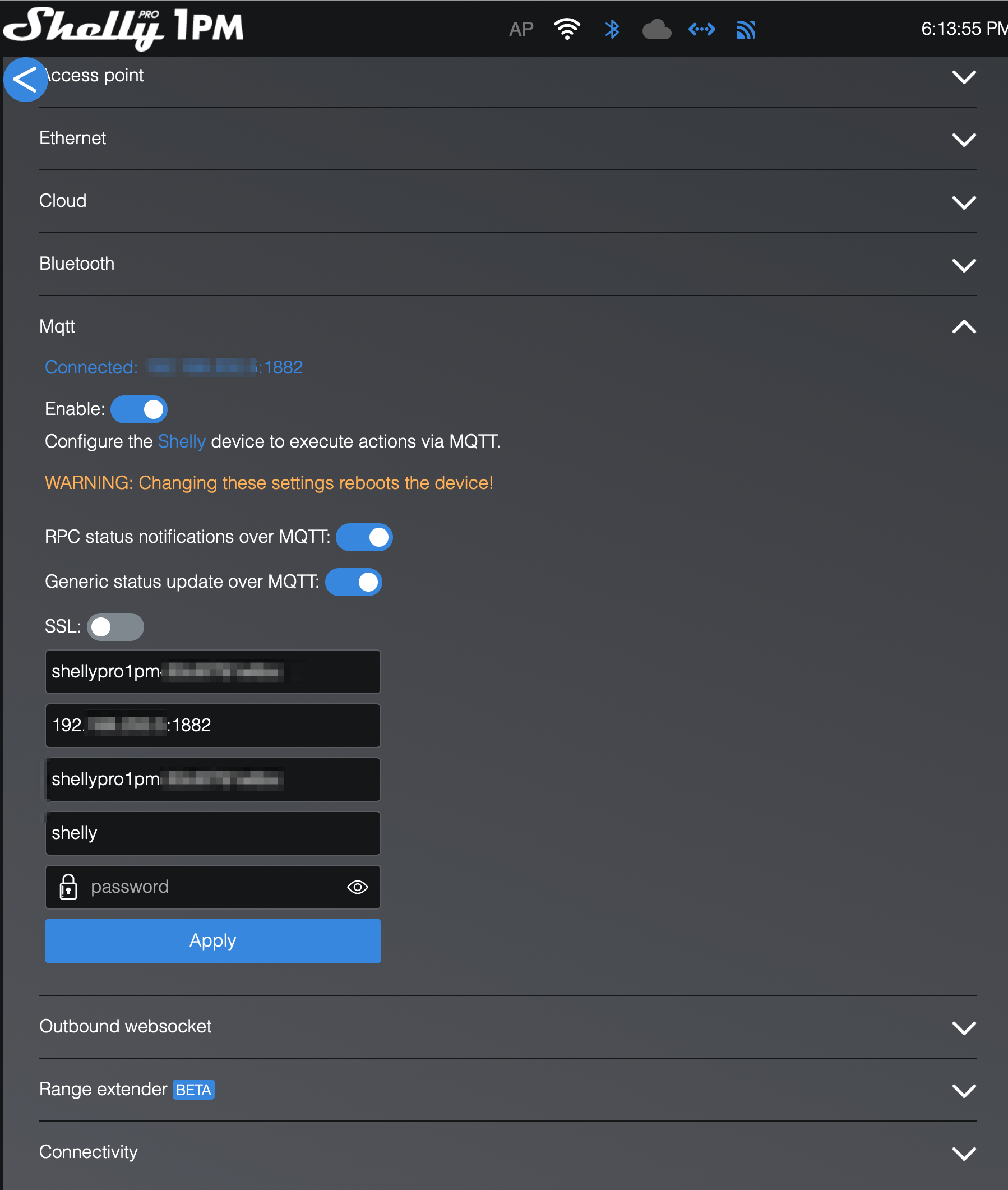Toggle Generic status update over MQTT
Viewport: 1008px width, 1190px height.
click(354, 582)
